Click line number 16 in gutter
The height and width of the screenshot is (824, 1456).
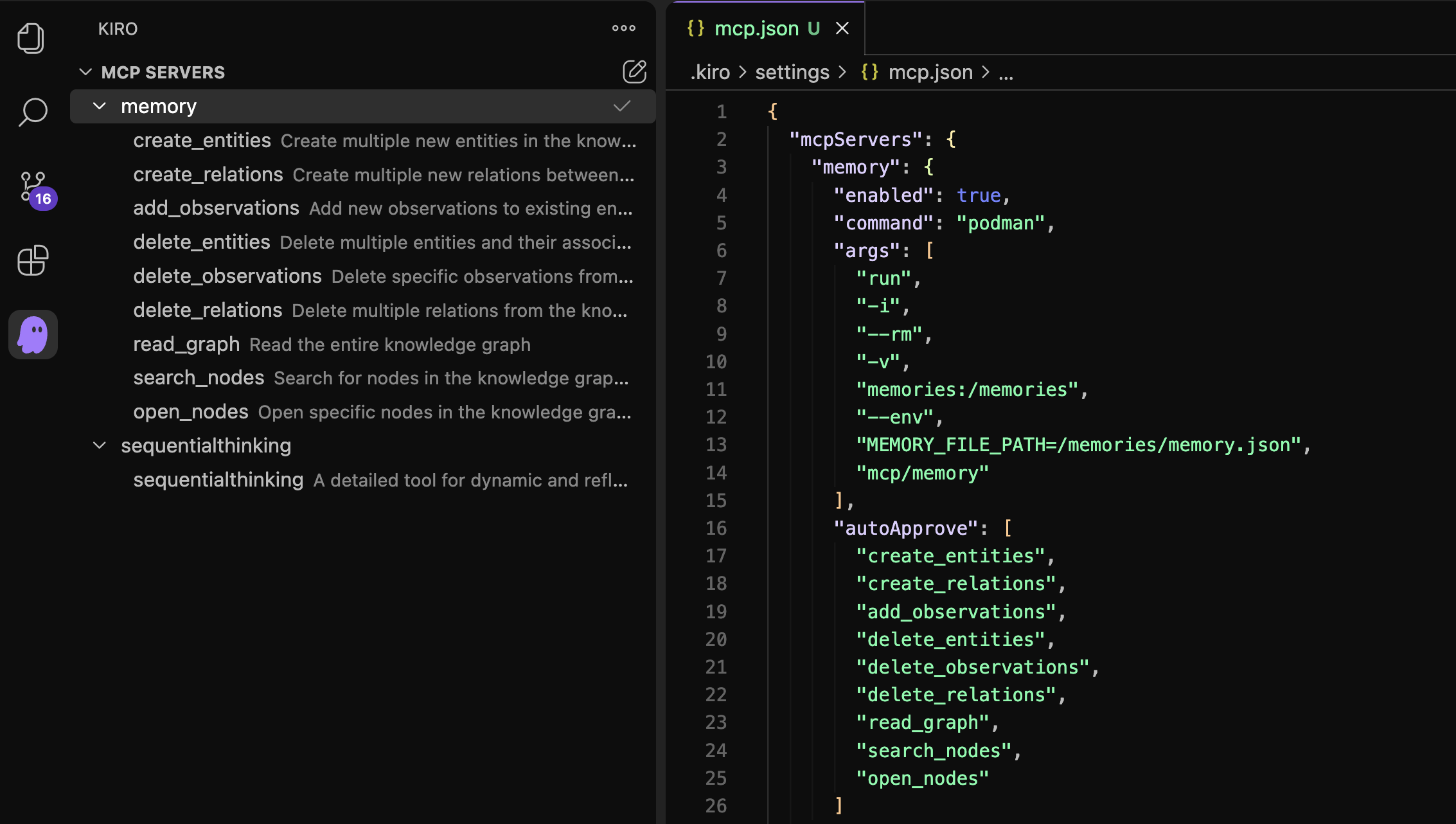click(716, 528)
